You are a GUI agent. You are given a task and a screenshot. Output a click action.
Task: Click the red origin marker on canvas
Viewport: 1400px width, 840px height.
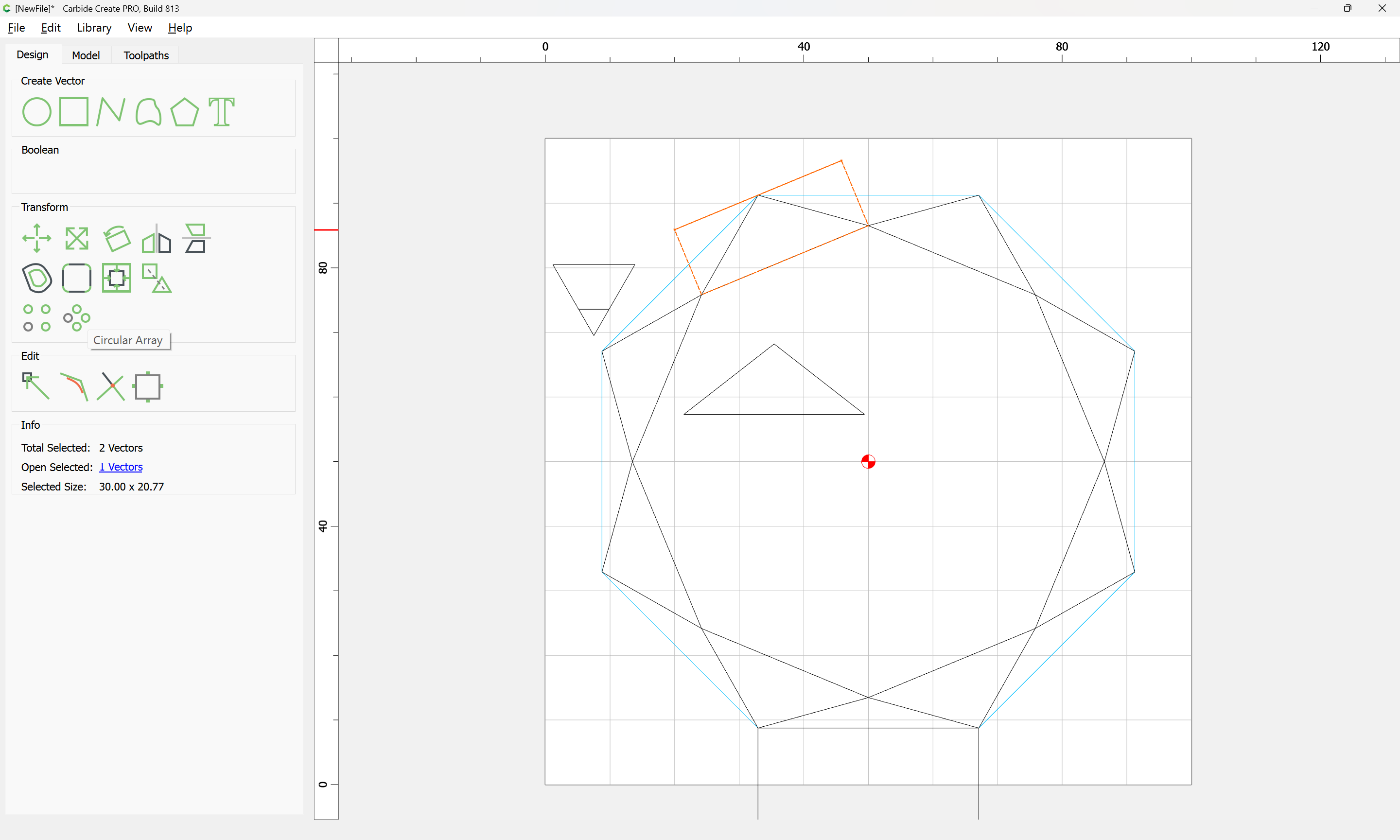(868, 462)
